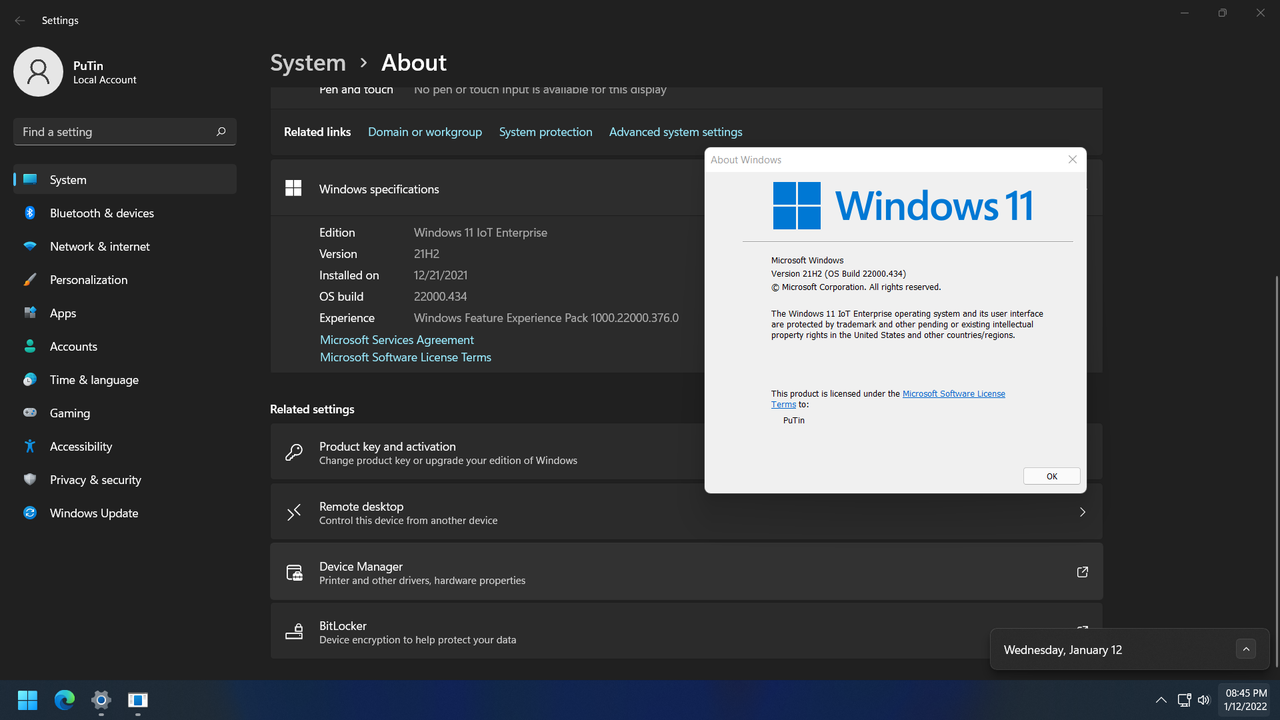
Task: Open Microsoft Software License Terms link in dialog
Action: (x=953, y=394)
